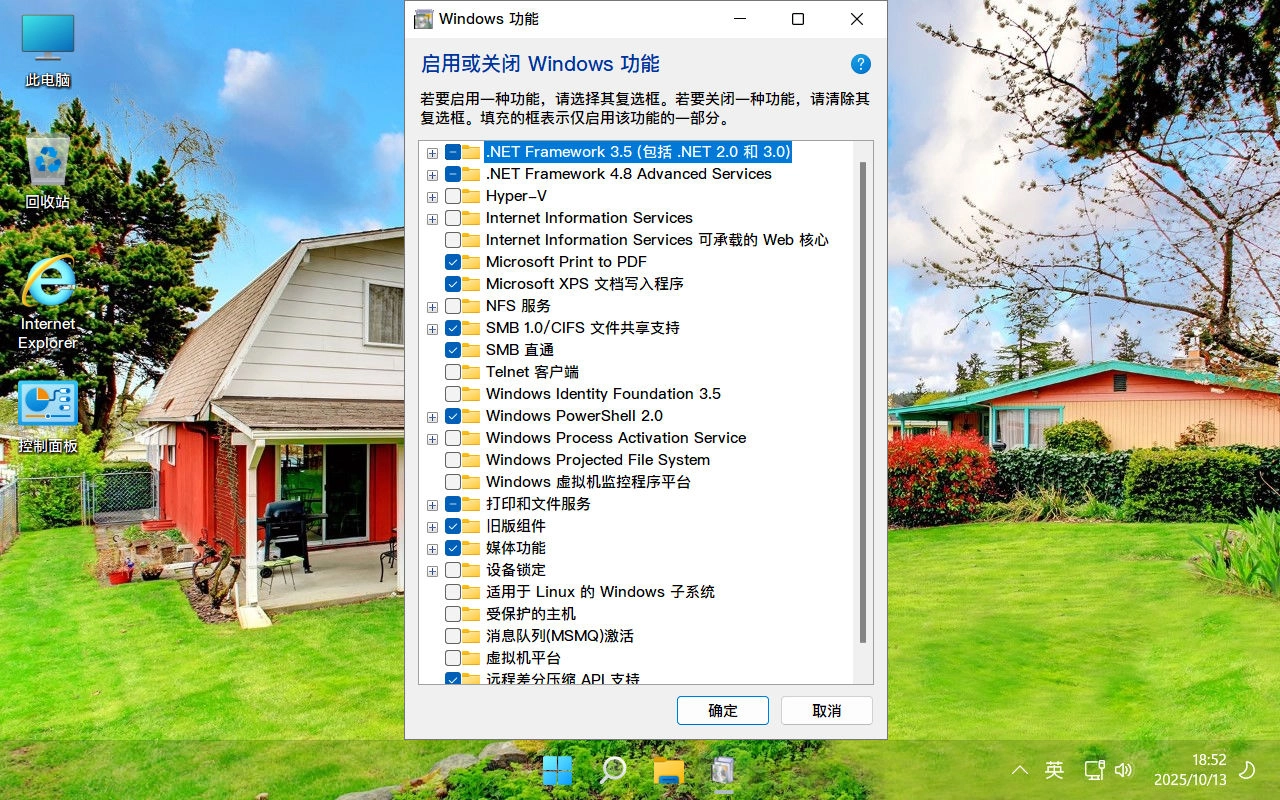Click the Windows Start button
The image size is (1280, 800).
(557, 770)
